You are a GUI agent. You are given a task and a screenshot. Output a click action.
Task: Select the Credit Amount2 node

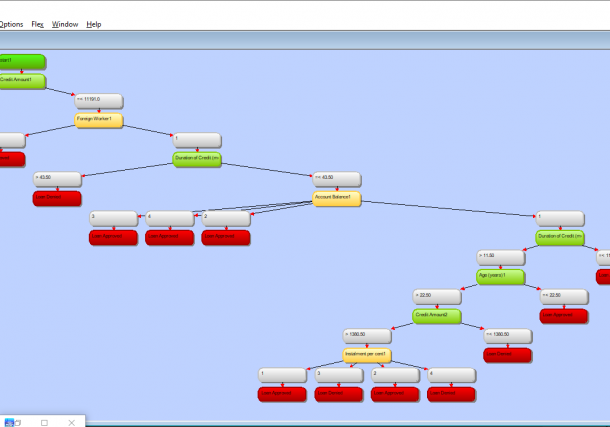[x=437, y=315]
